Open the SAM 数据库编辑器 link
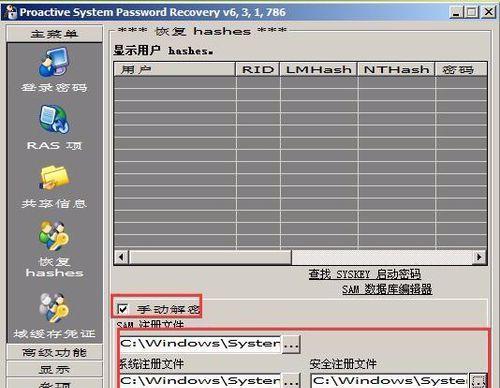This screenshot has width=500, height=388. click(x=387, y=289)
